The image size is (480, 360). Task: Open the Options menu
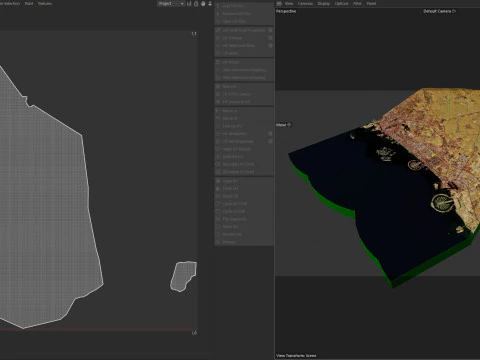(x=341, y=3)
